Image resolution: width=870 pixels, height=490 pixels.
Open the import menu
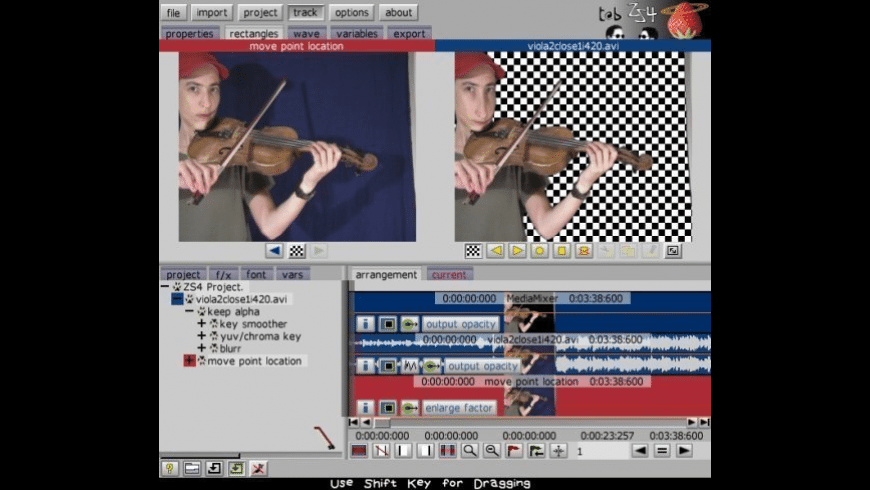211,12
